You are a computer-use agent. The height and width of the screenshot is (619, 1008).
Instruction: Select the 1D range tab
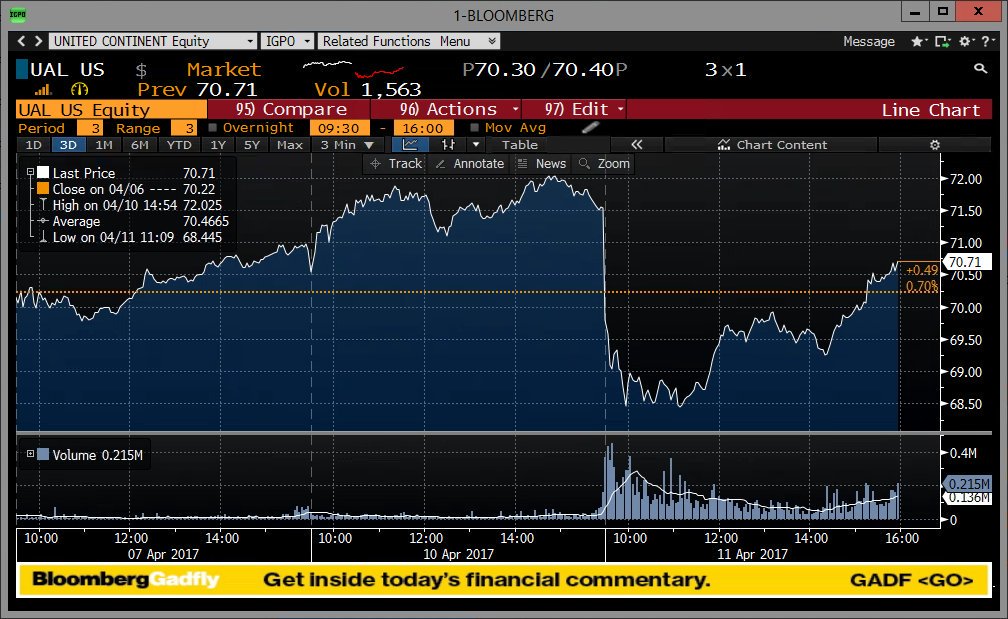[33, 145]
